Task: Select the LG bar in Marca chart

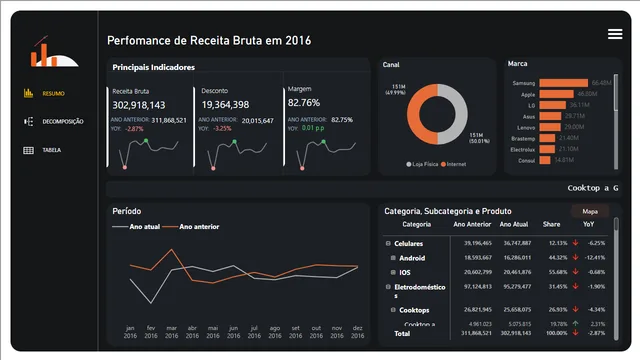Action: tap(552, 105)
